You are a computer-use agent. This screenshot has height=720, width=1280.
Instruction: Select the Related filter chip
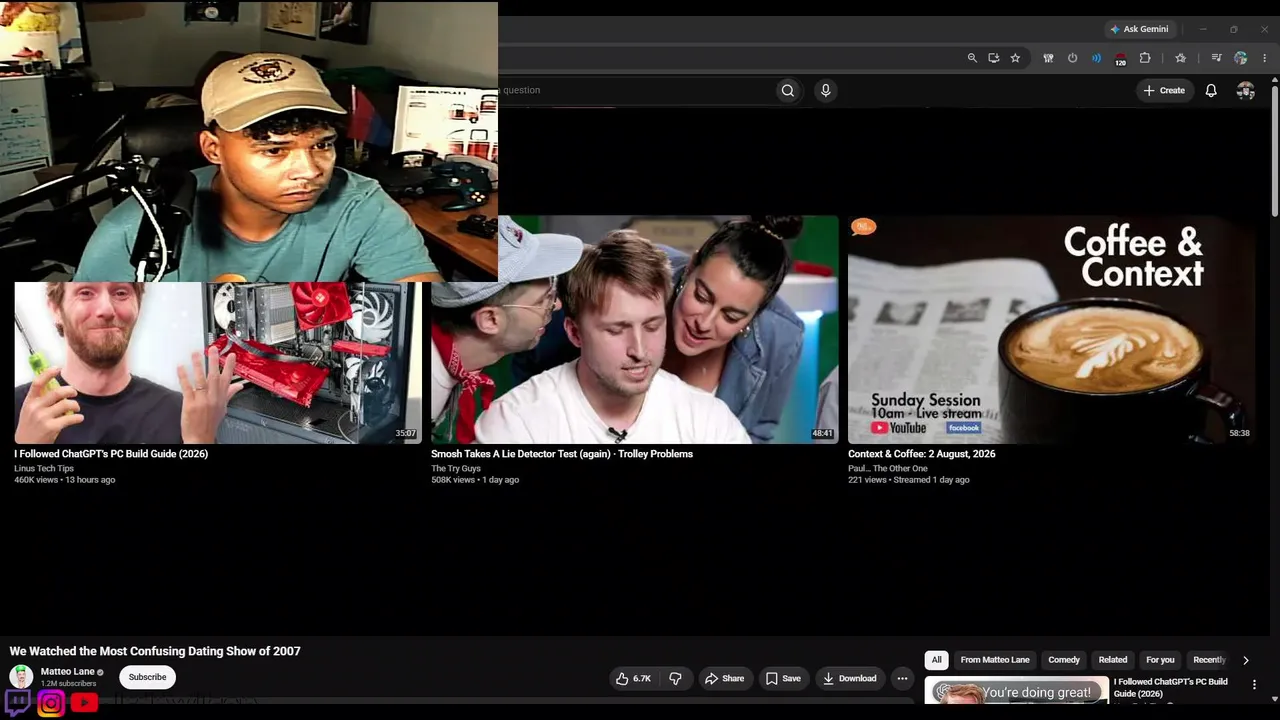pos(1113,660)
